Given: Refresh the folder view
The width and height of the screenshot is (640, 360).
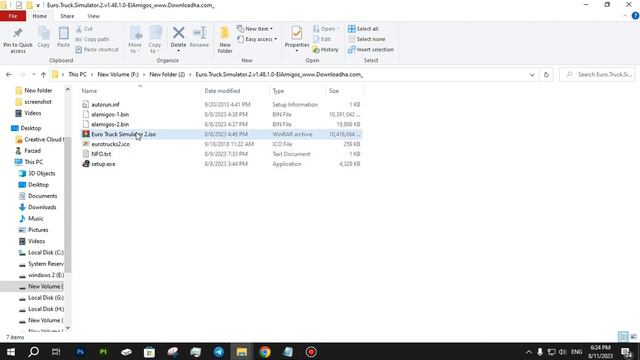Looking at the screenshot, I should (x=546, y=75).
